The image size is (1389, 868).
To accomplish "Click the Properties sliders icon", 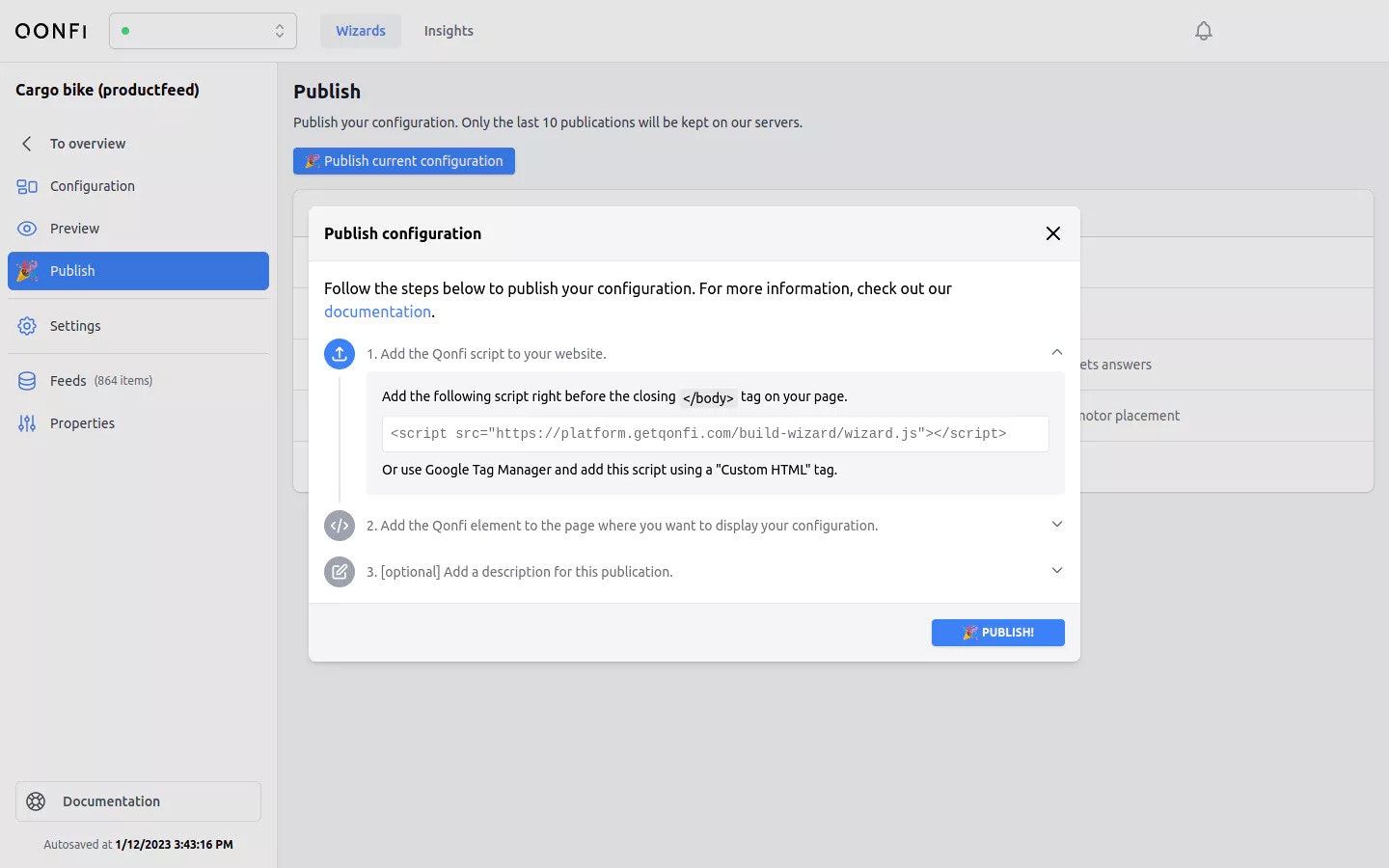I will pyautogui.click(x=27, y=423).
